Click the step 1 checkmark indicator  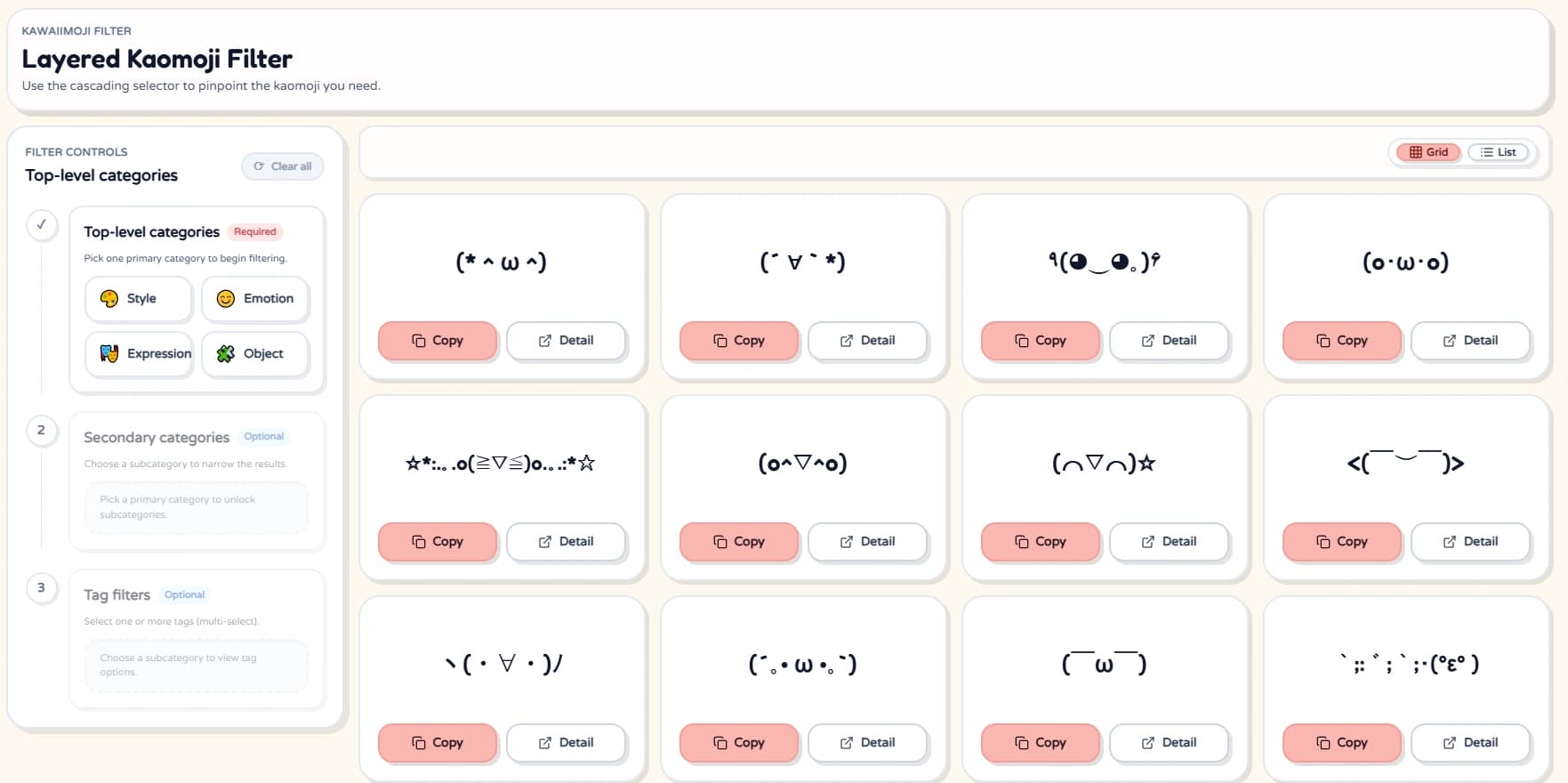[41, 225]
